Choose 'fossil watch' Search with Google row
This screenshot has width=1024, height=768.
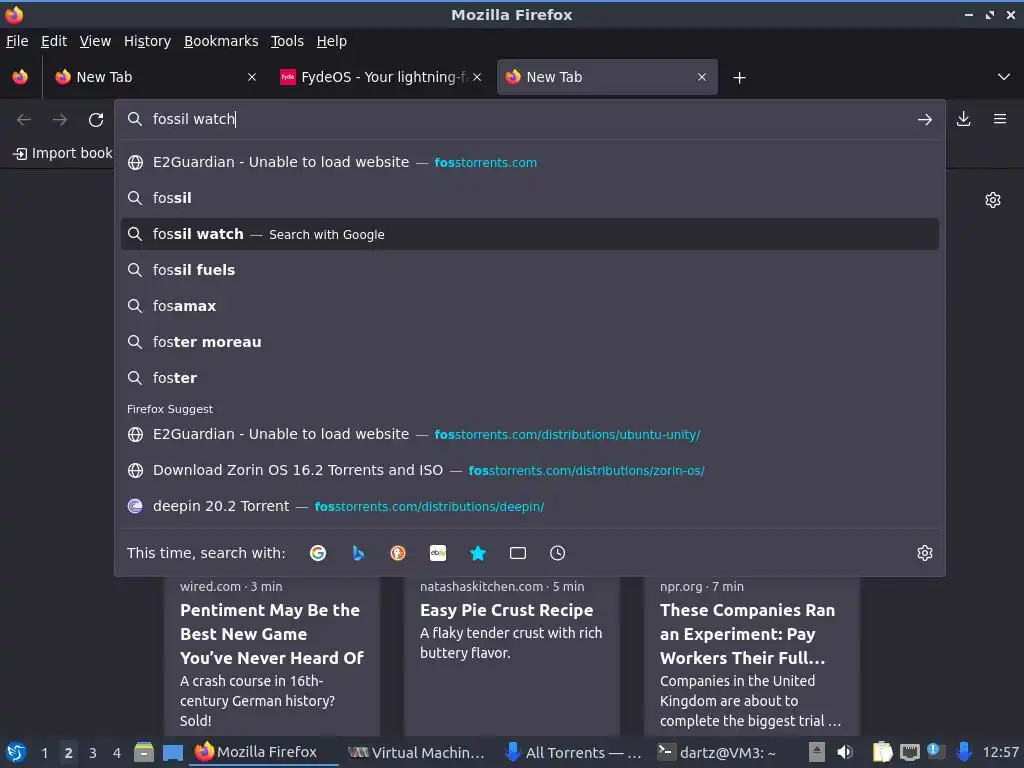tap(530, 234)
